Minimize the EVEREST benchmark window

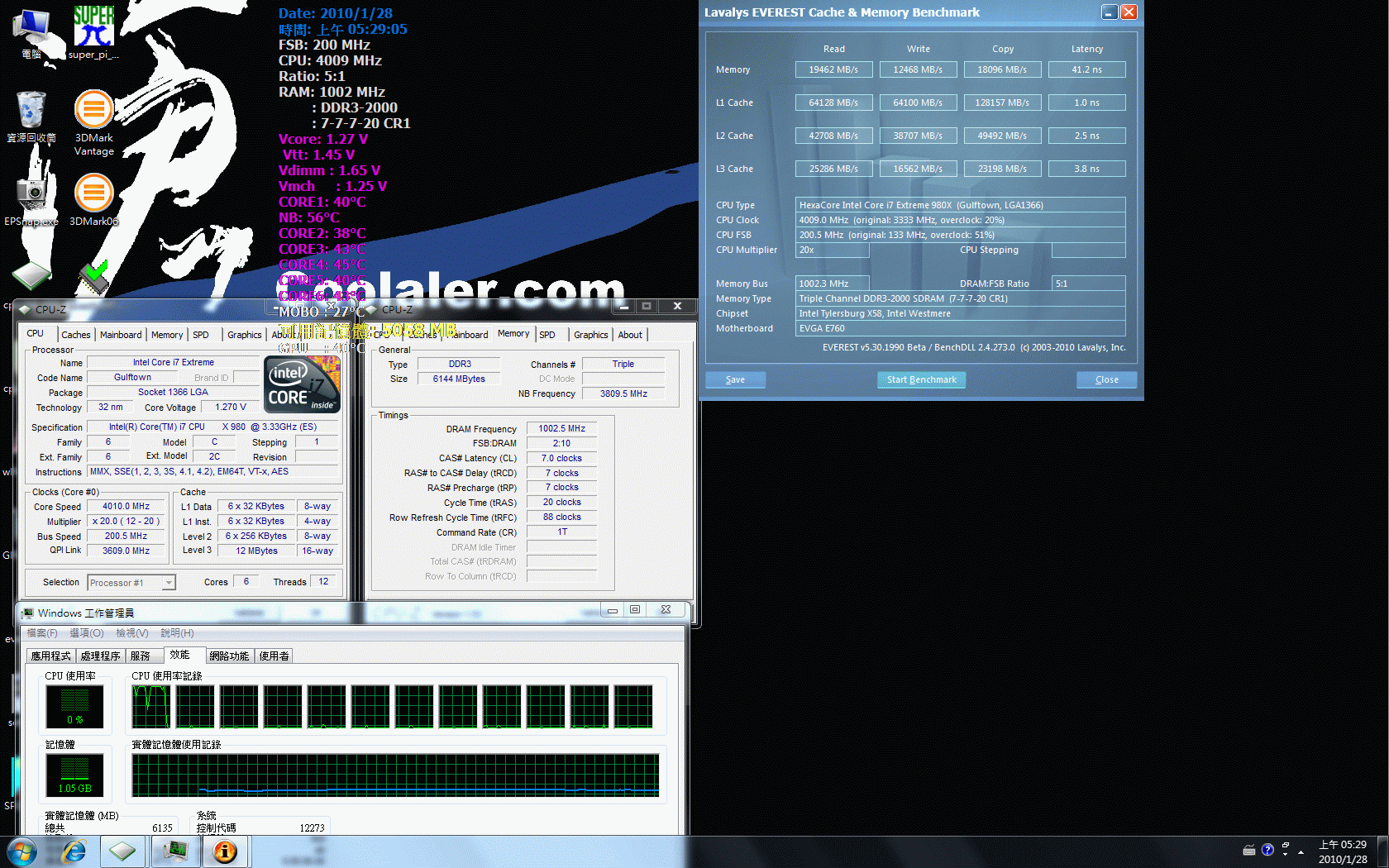[1110, 12]
